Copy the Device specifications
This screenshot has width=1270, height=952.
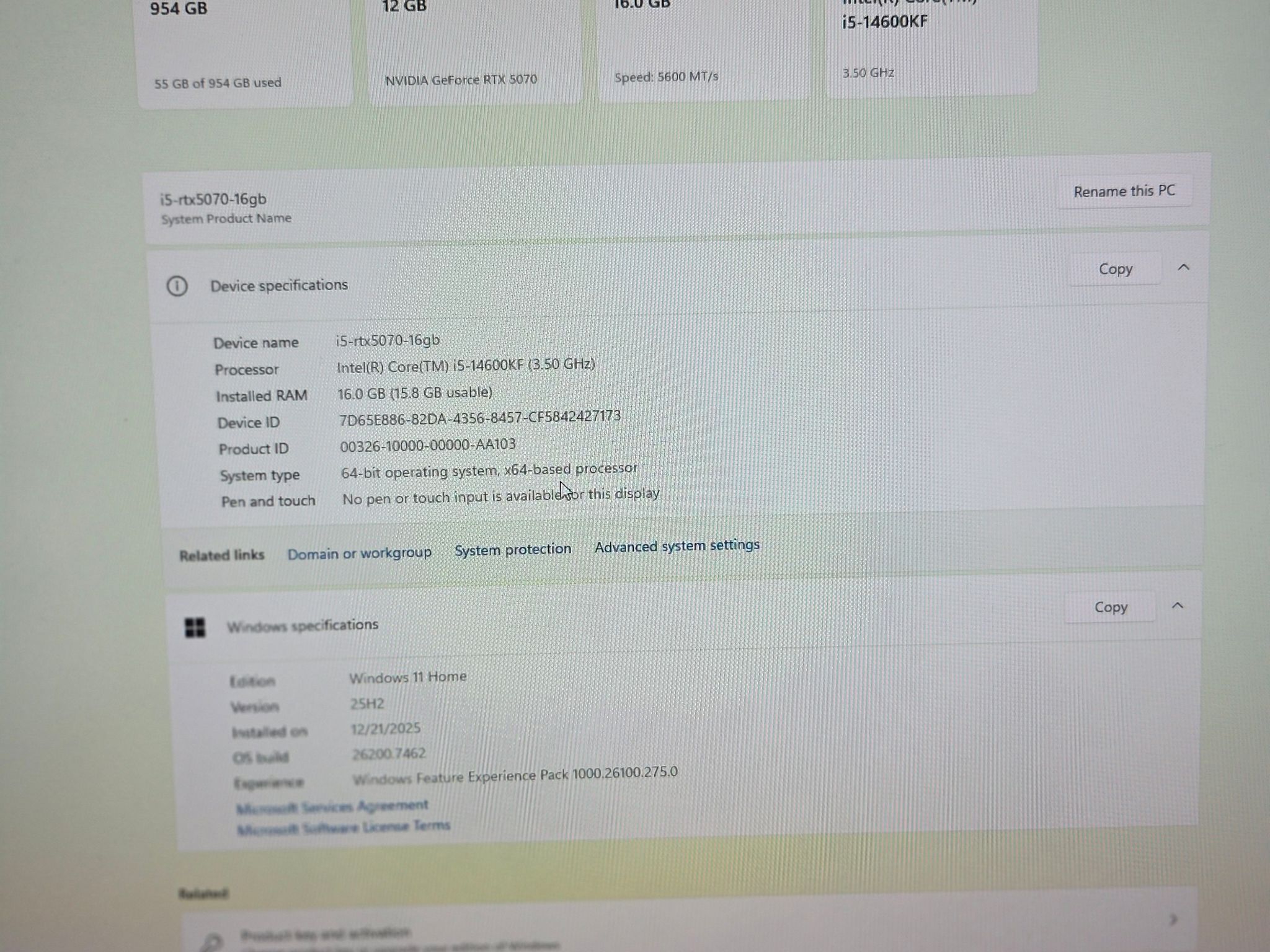pos(1115,269)
